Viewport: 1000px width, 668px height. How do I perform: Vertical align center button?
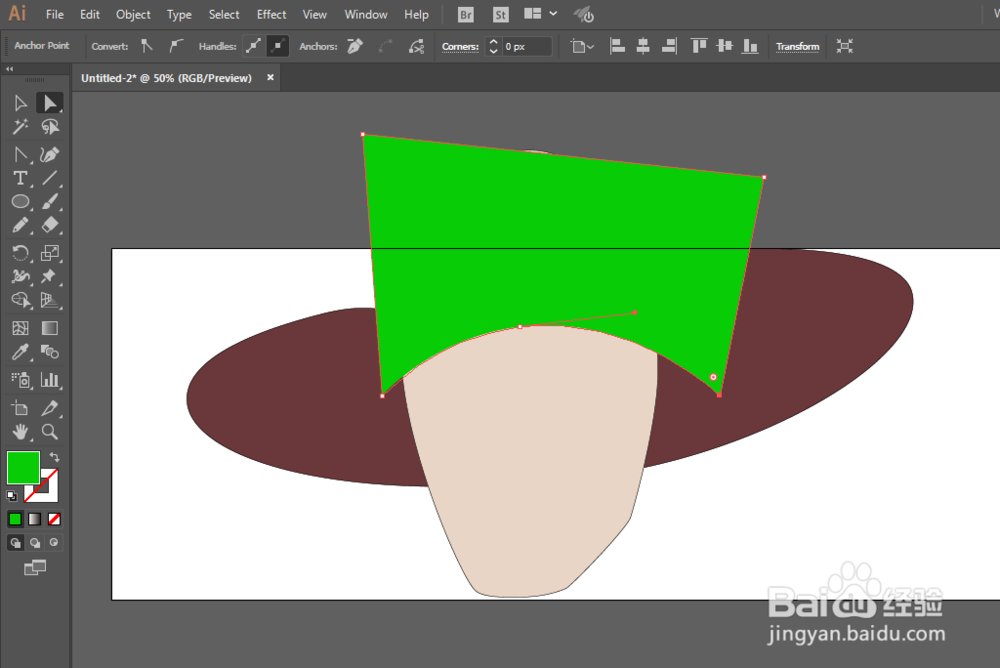(724, 46)
